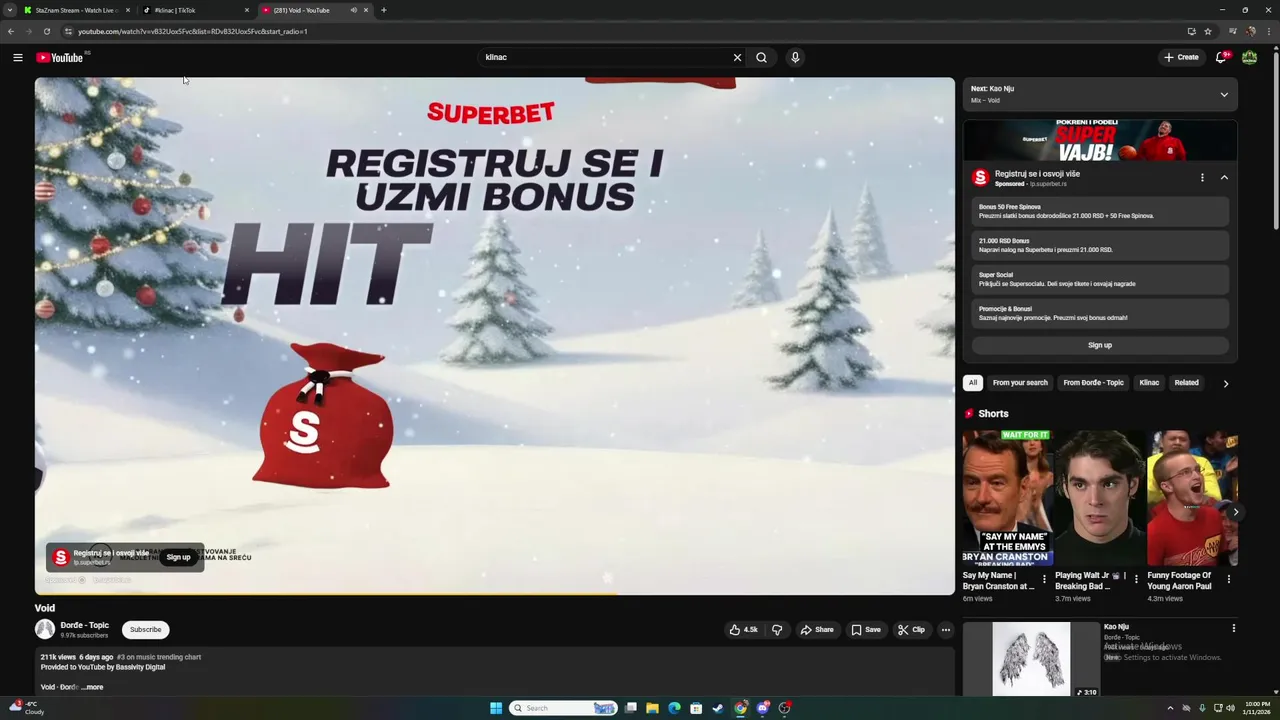
Task: Subscribe to Đorđe - Topic
Action: (x=145, y=630)
